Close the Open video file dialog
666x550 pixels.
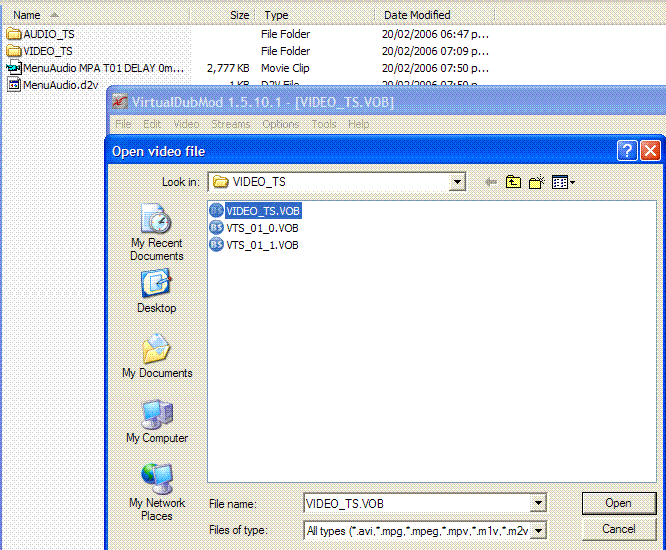650,151
